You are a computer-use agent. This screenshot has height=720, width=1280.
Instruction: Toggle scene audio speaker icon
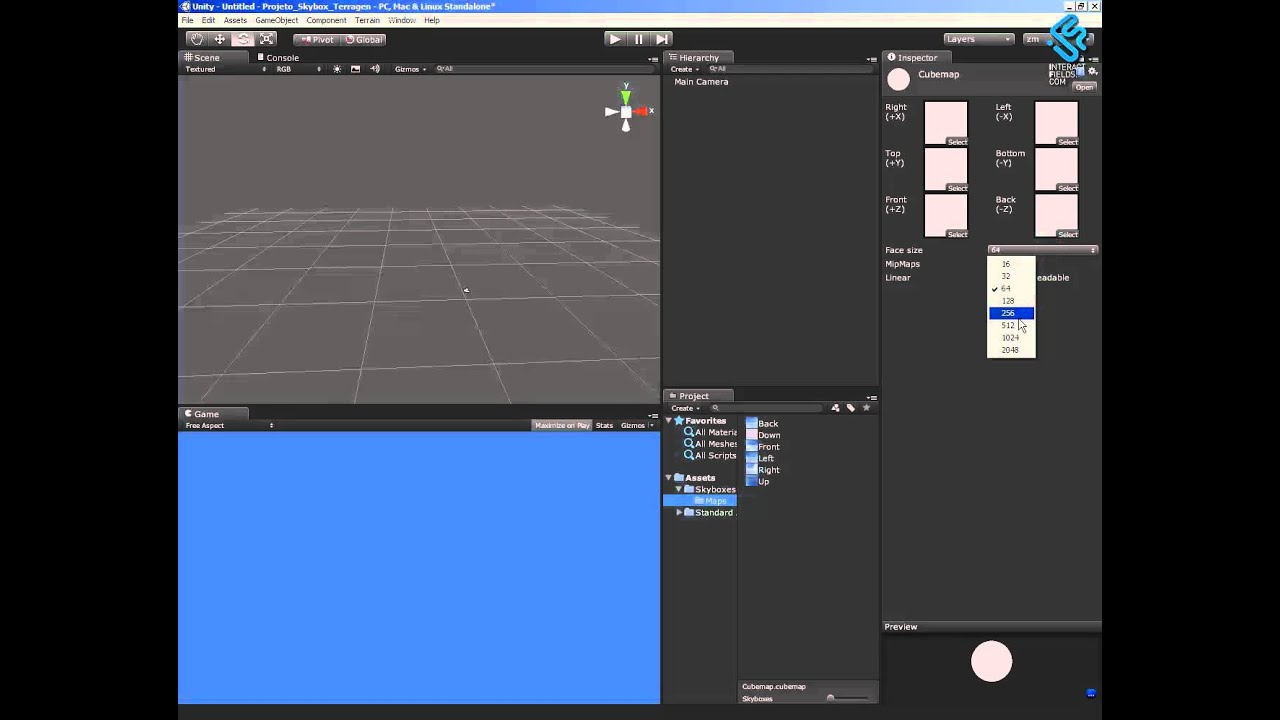click(375, 69)
